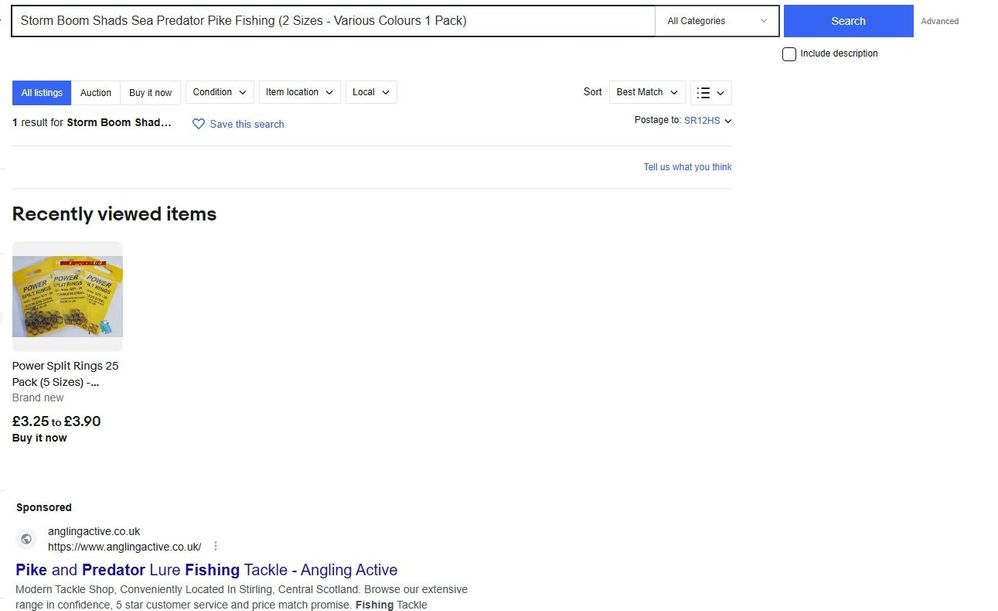
Task: Click the Tell us what you think link
Action: click(x=687, y=167)
